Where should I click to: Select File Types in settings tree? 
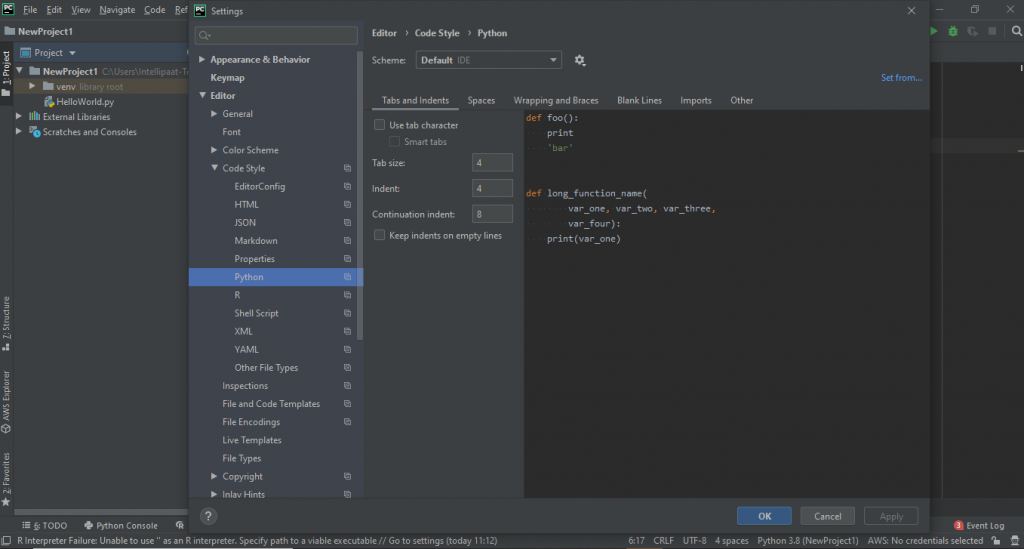tap(242, 458)
